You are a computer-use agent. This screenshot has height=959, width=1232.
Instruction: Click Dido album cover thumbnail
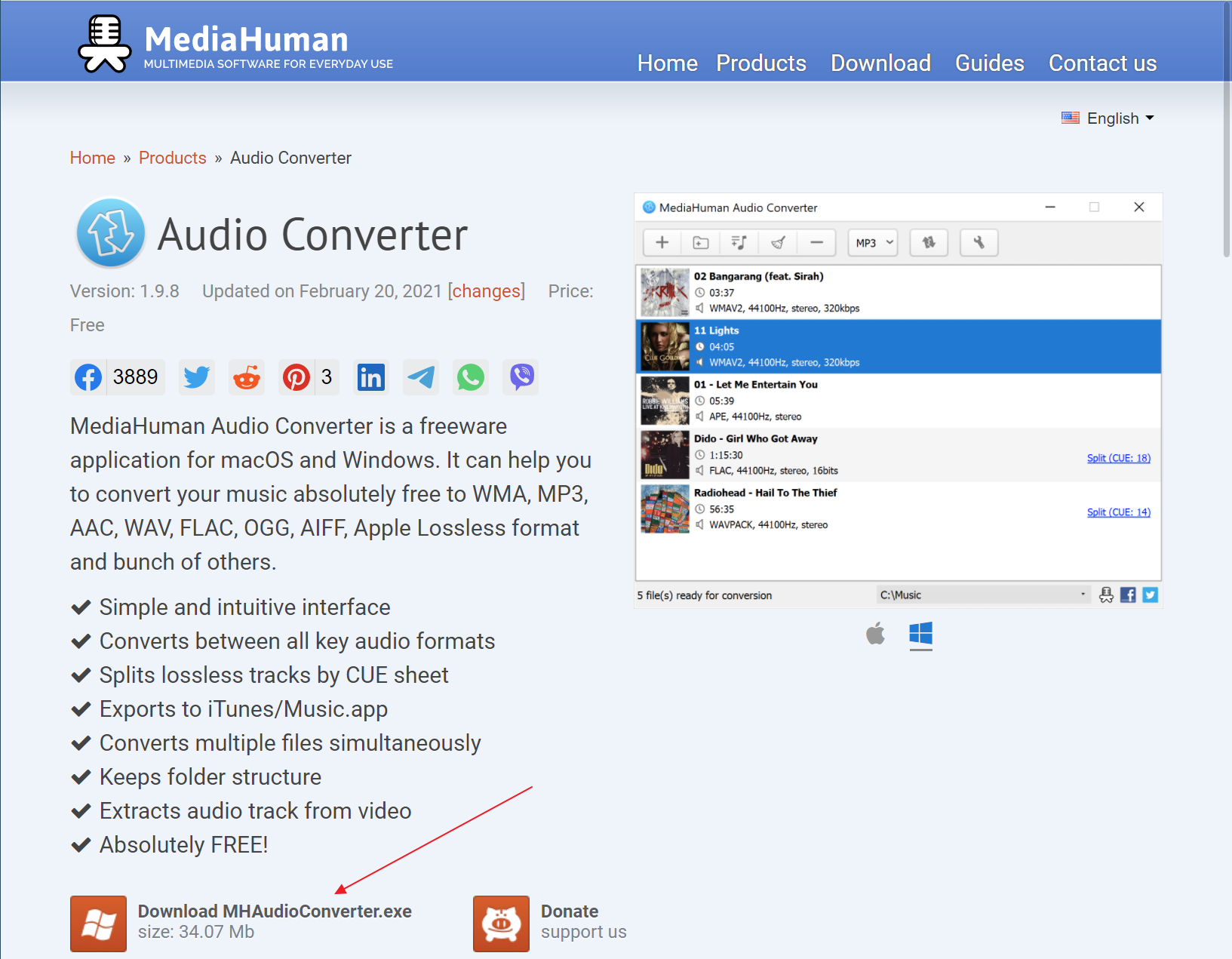click(665, 455)
